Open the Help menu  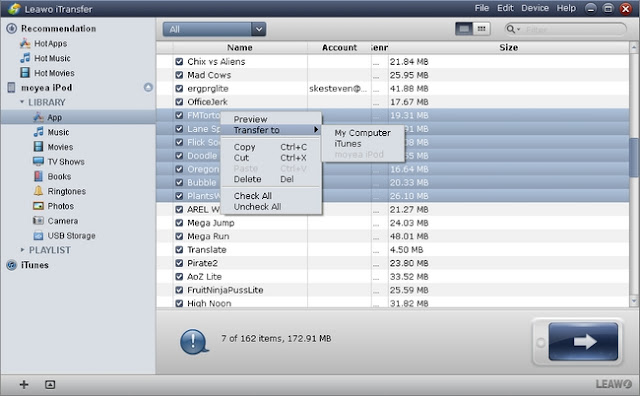[x=566, y=8]
